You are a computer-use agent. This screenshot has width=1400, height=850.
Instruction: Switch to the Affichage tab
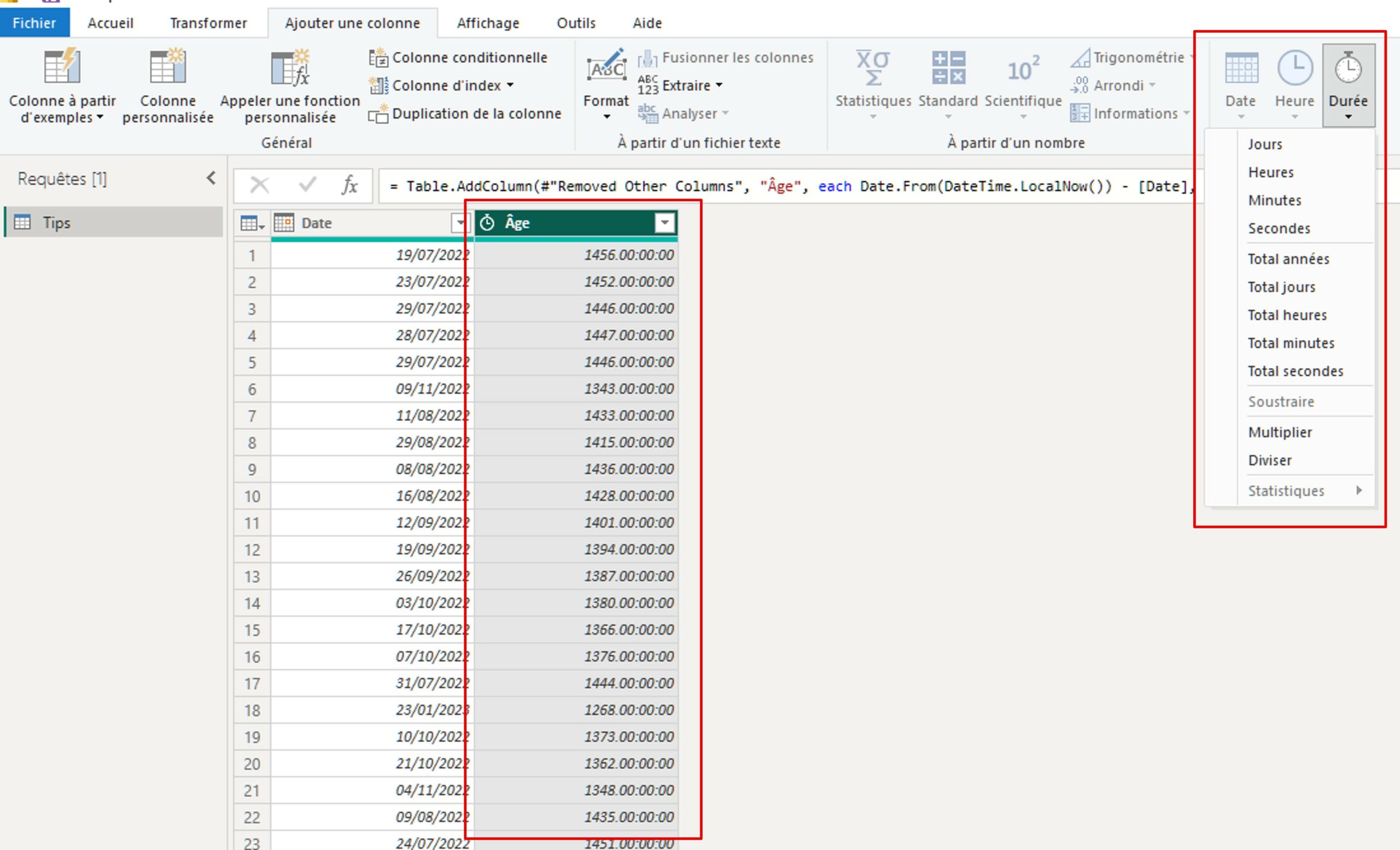click(488, 23)
